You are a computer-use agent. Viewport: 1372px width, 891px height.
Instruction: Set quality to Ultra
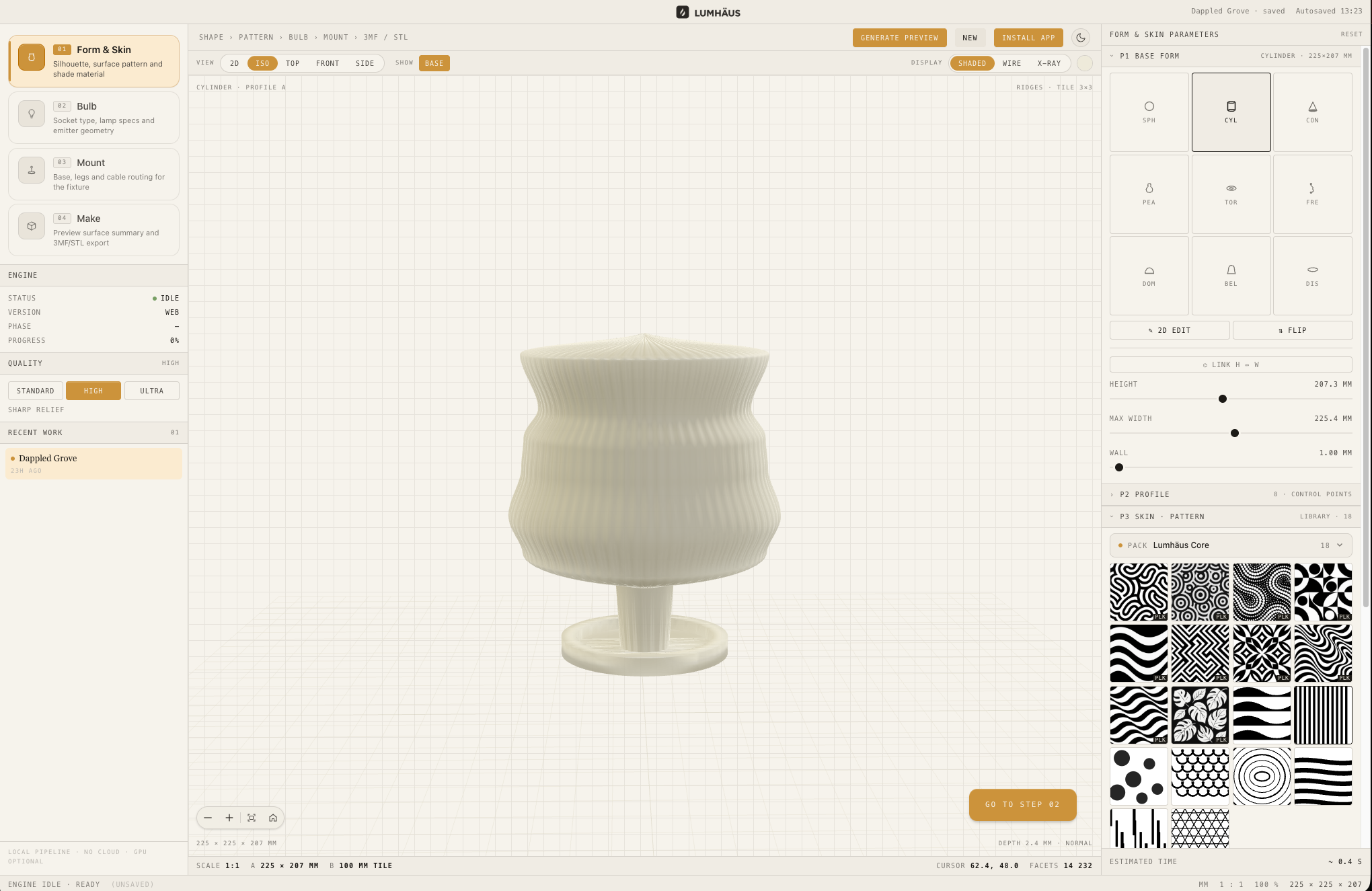point(152,391)
